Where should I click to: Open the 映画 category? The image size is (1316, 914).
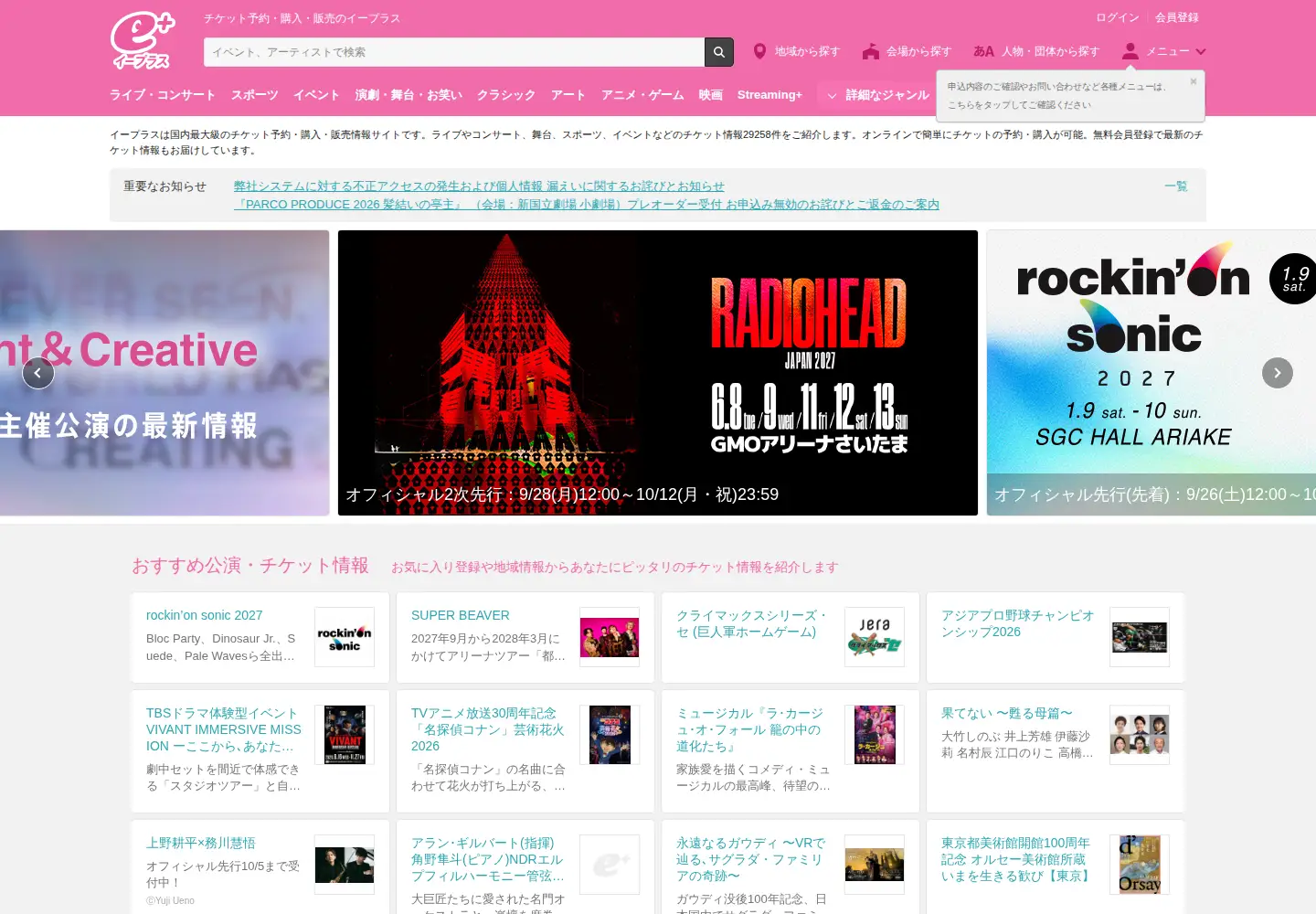tap(711, 95)
